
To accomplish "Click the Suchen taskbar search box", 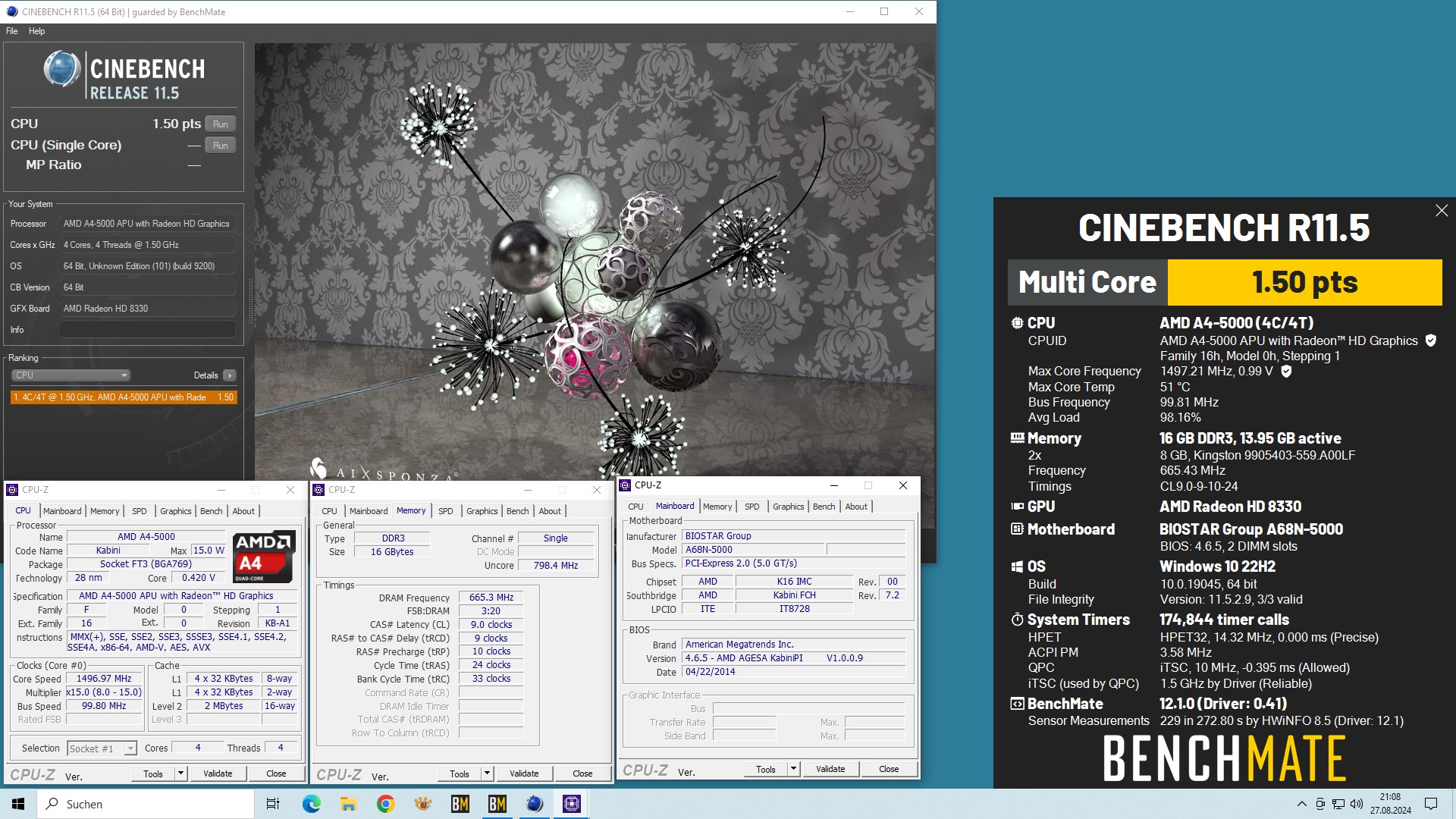I will (x=146, y=804).
